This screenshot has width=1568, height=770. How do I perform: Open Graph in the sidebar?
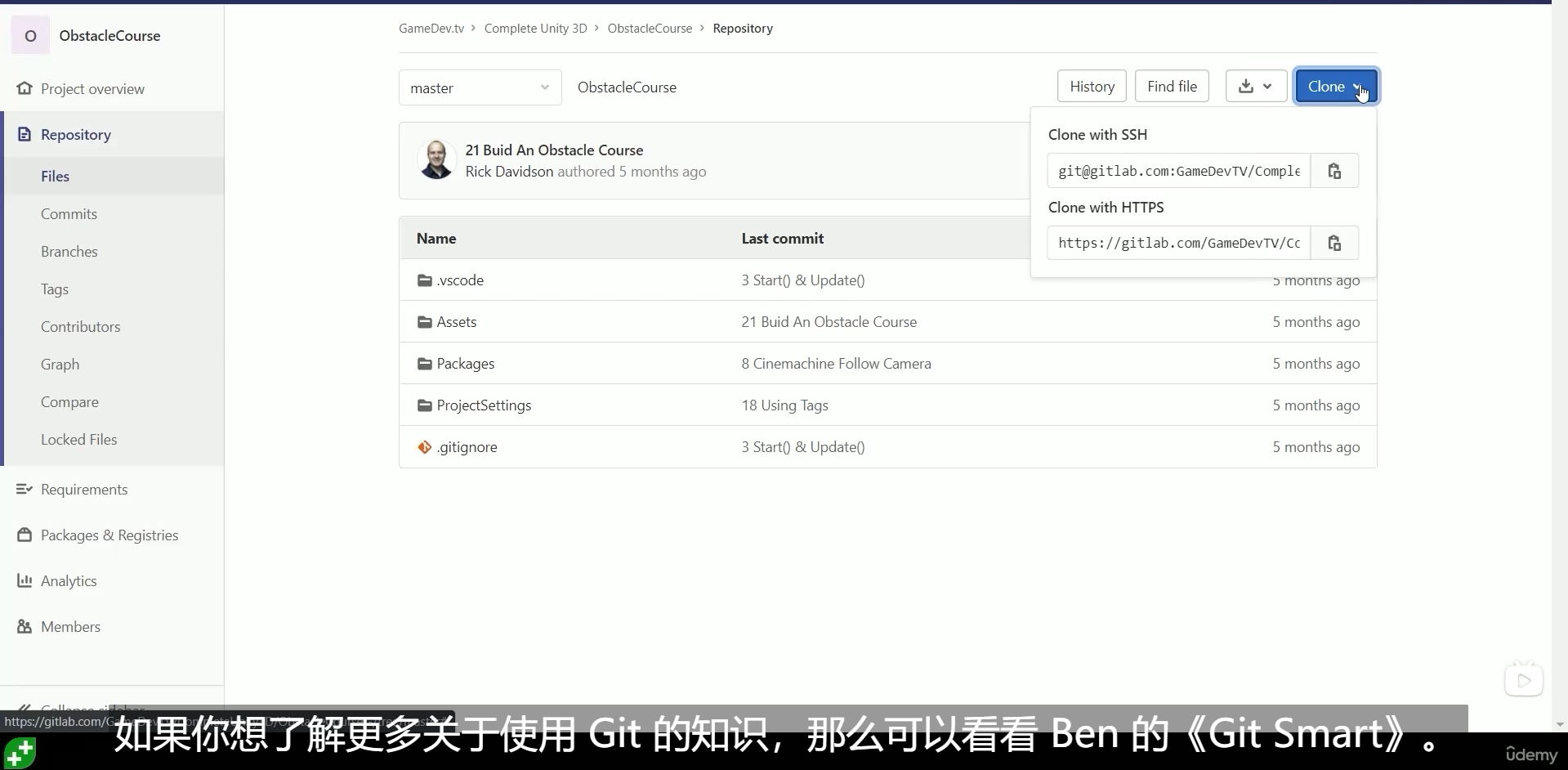tap(60, 364)
